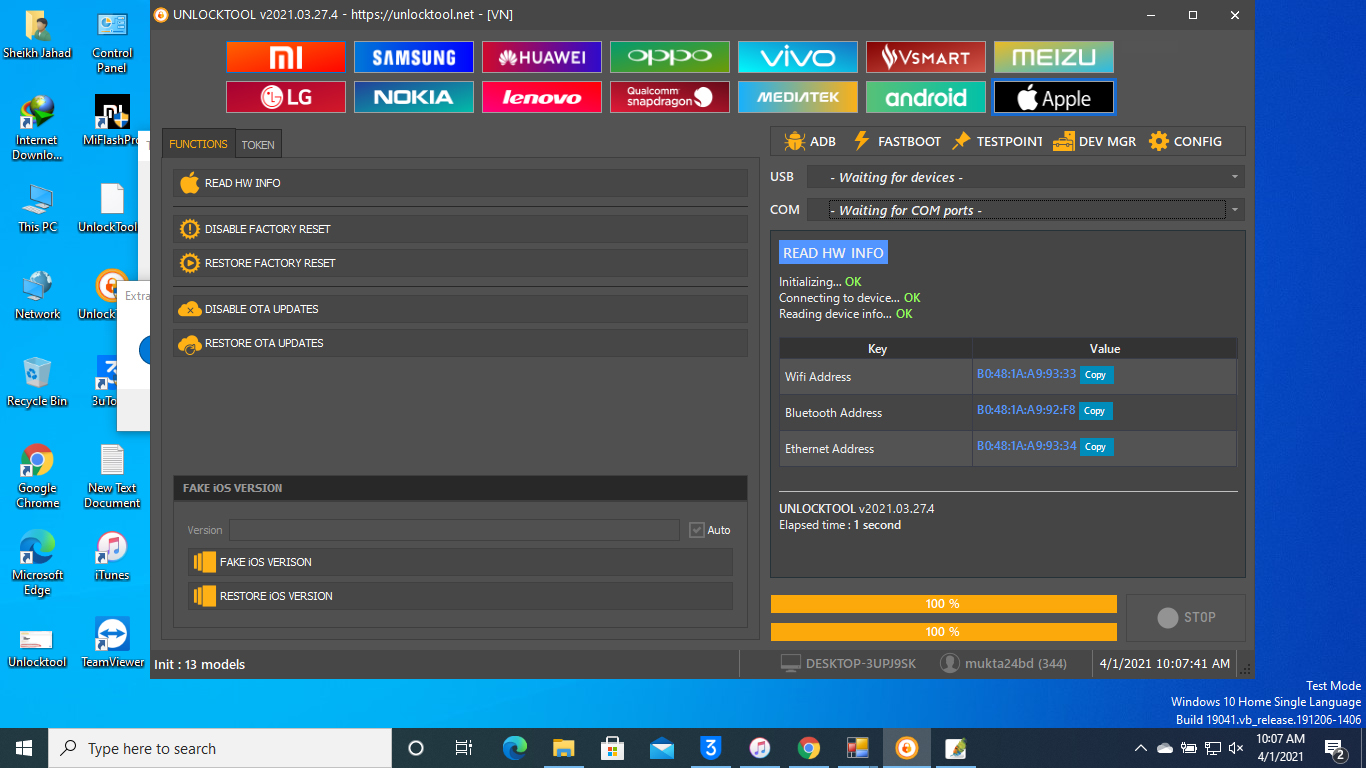1366x768 pixels.
Task: Select the Qualcomm Snapdragon tile
Action: click(x=670, y=97)
